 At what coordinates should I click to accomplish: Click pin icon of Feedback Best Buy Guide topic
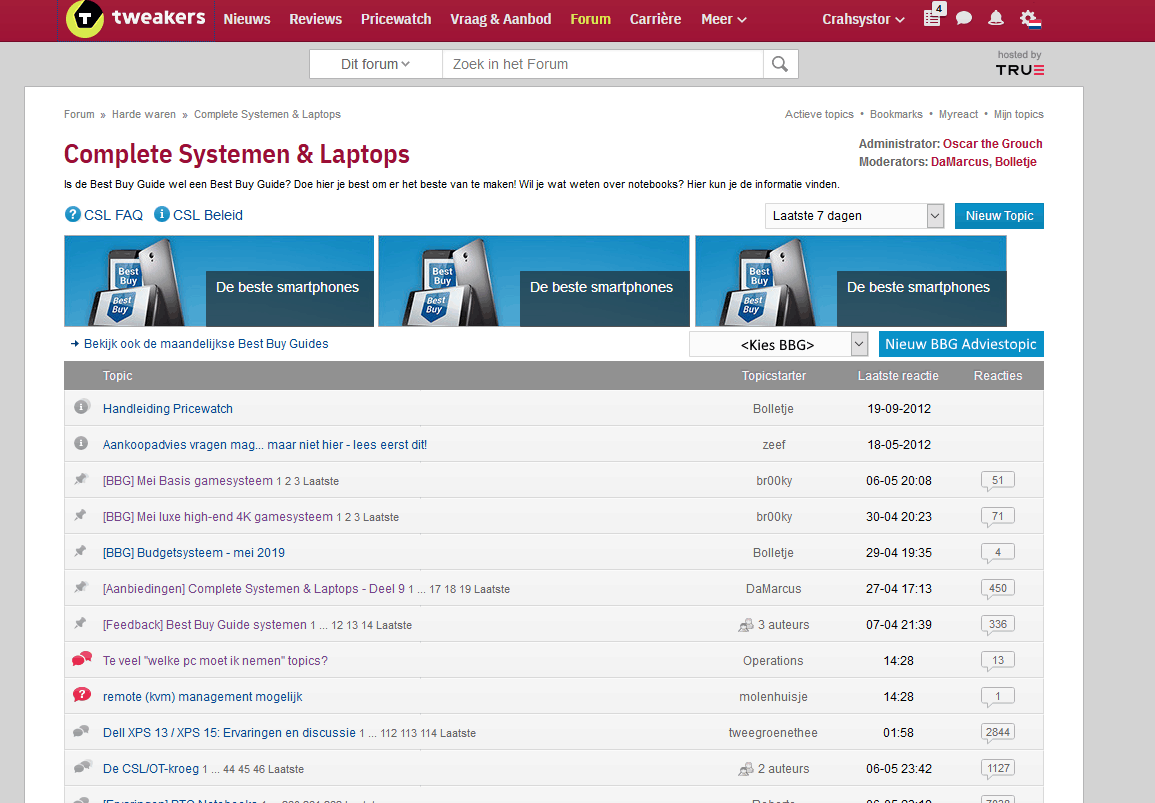pyautogui.click(x=81, y=623)
